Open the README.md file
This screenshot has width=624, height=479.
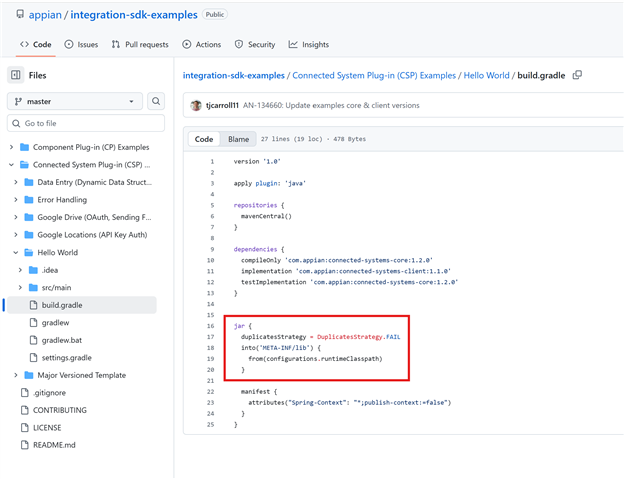pyautogui.click(x=54, y=445)
